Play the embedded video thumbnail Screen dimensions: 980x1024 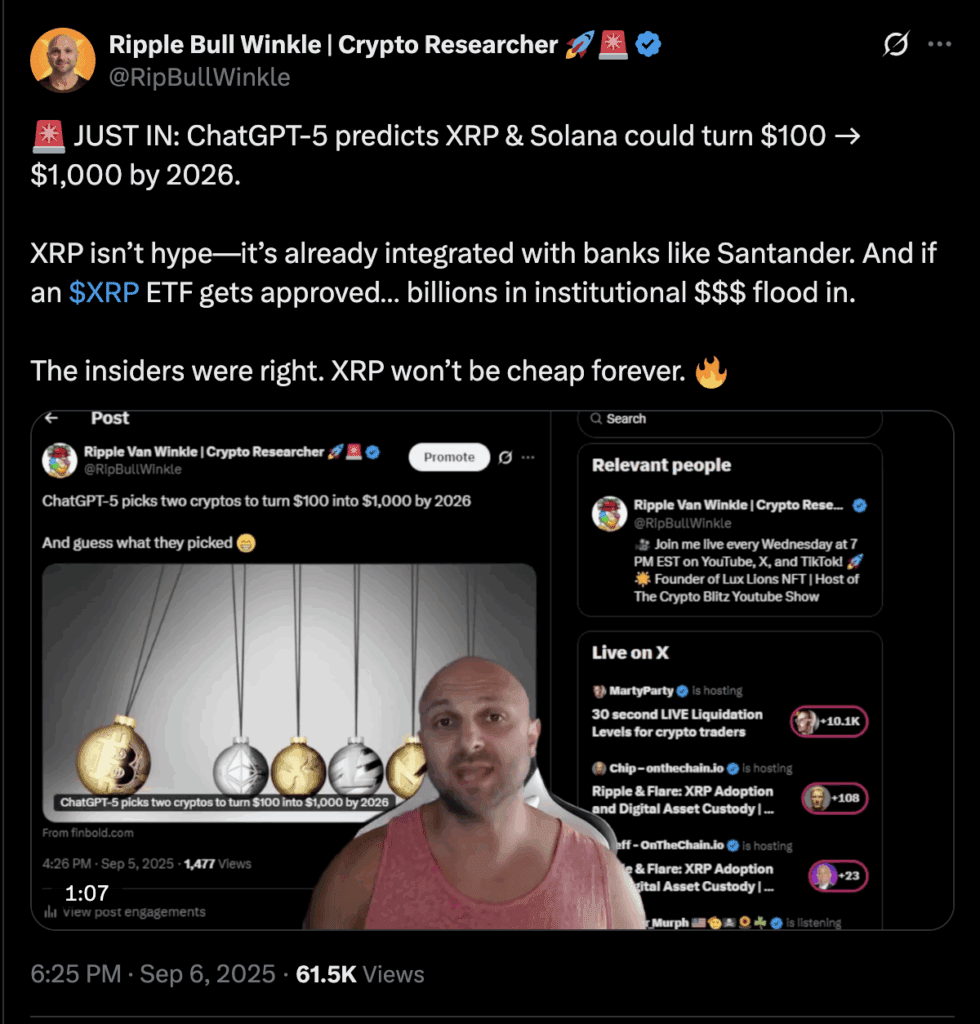[x=289, y=692]
